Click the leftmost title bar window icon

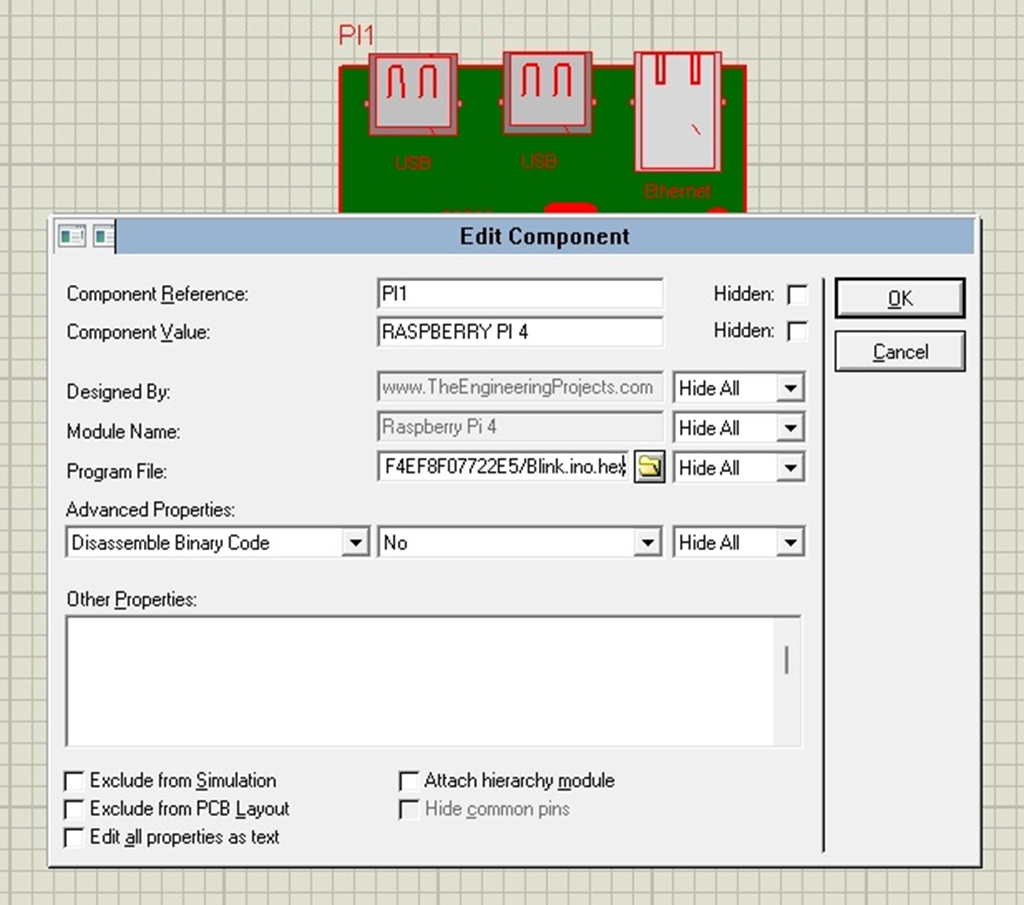(x=71, y=236)
